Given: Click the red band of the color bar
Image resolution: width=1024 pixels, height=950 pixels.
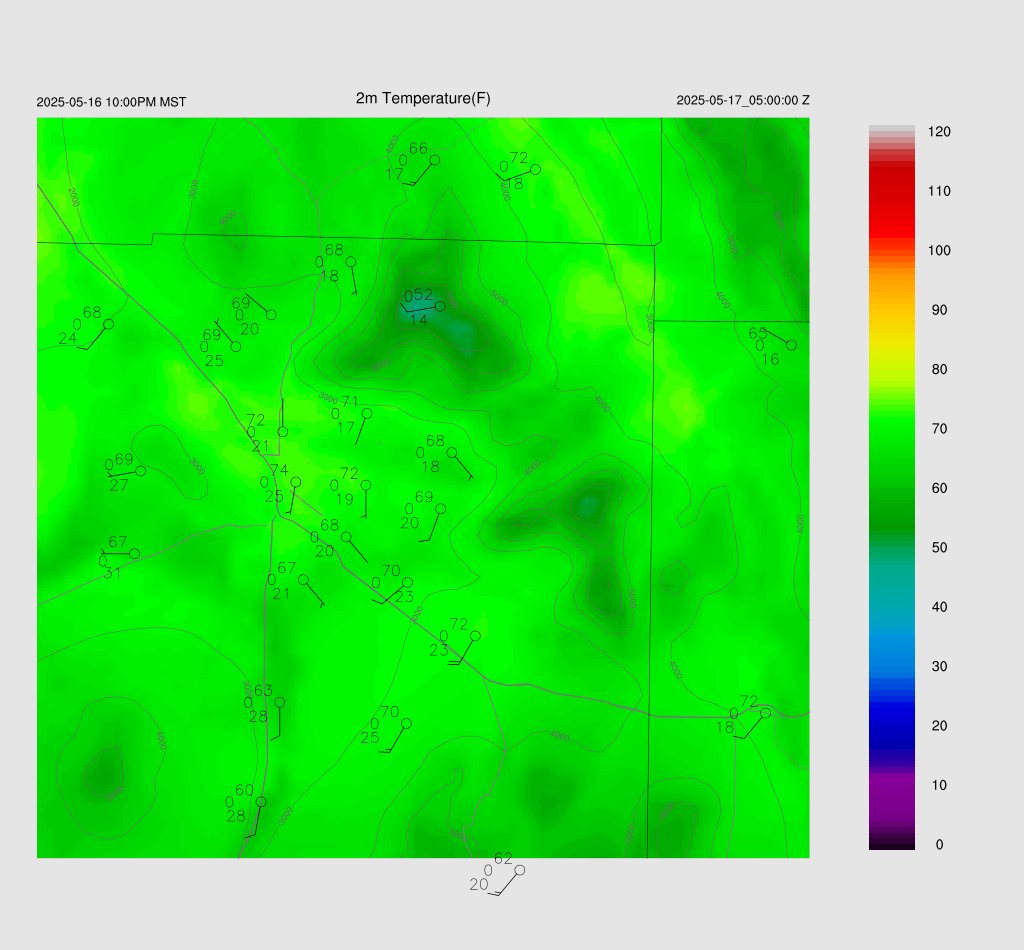Looking at the screenshot, I should pos(891,202).
